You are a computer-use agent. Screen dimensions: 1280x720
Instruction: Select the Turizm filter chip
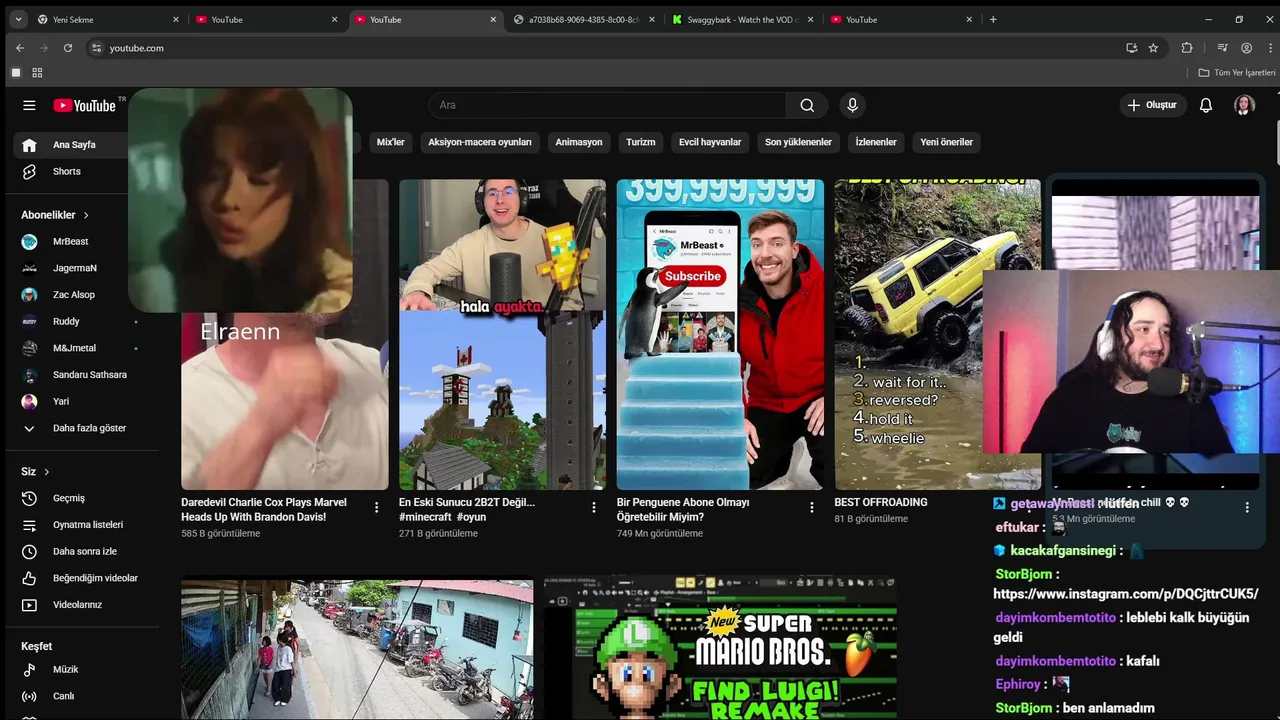point(641,142)
